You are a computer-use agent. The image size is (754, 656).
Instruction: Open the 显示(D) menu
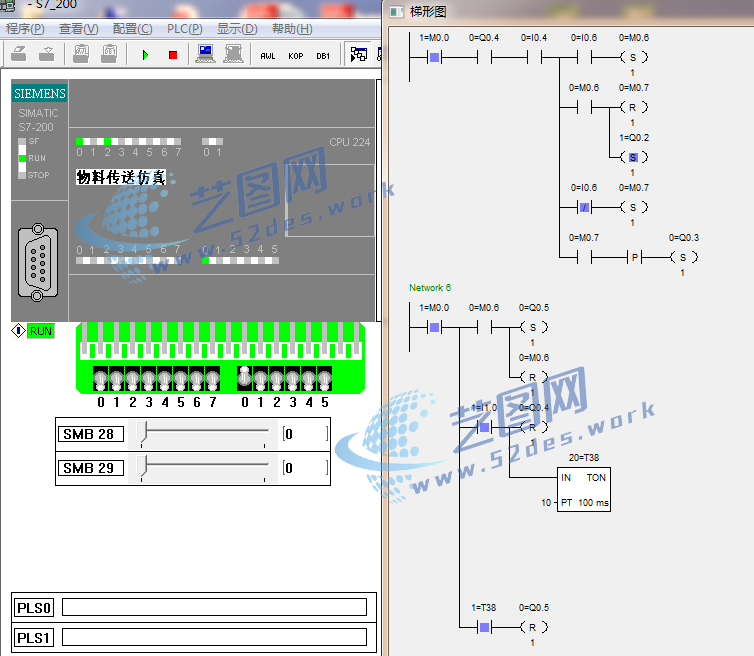coord(237,29)
